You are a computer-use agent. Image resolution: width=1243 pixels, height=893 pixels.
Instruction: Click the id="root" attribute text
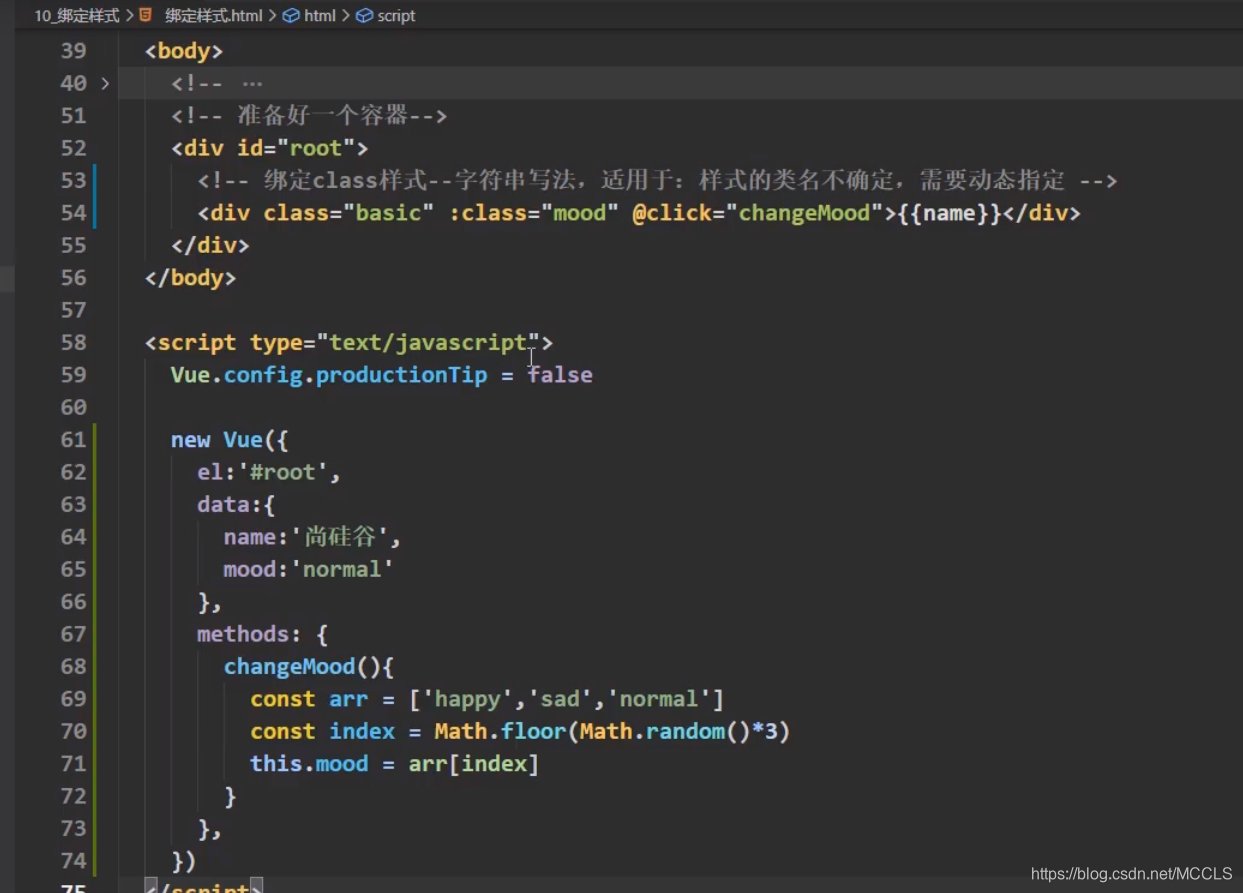[296, 148]
